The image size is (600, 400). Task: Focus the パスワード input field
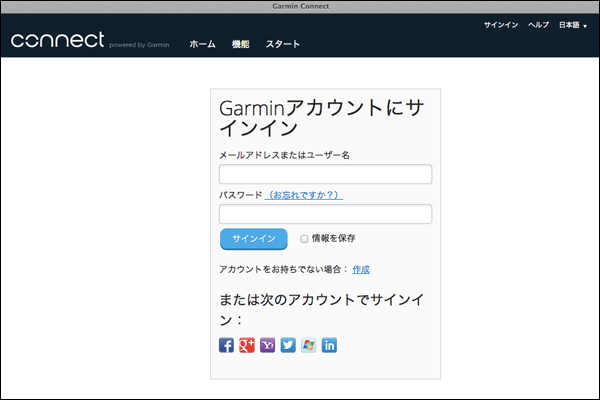326,214
